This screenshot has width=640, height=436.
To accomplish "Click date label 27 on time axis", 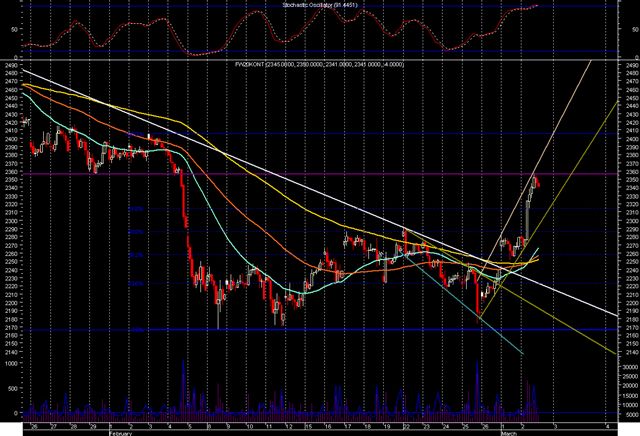I will click(53, 427).
